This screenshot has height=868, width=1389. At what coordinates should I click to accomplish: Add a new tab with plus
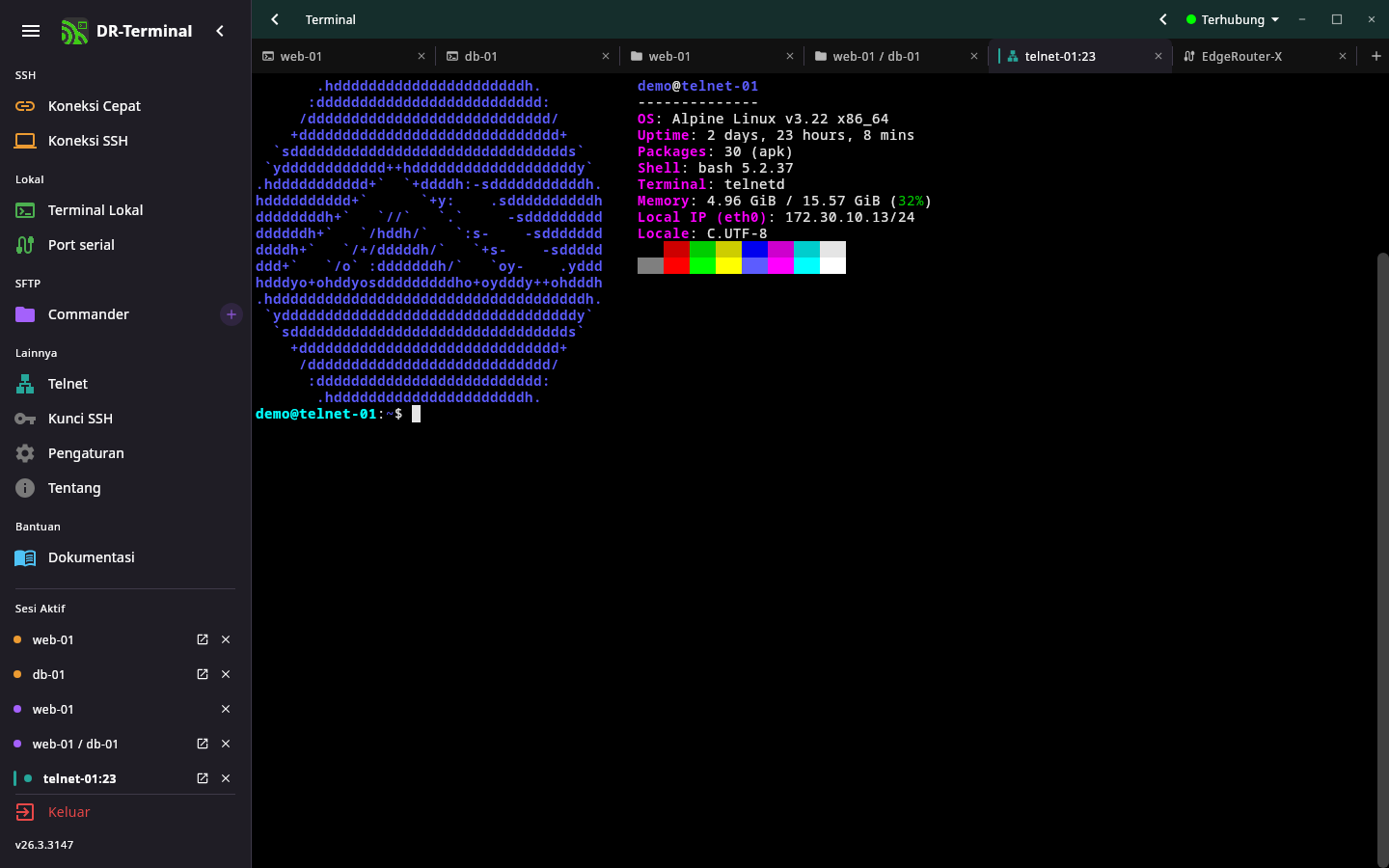click(1376, 56)
